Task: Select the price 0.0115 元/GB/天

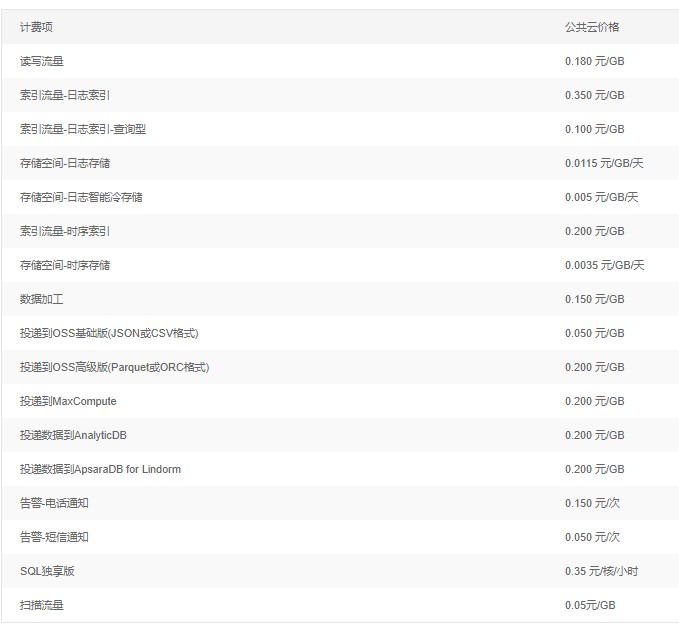Action: pos(604,163)
